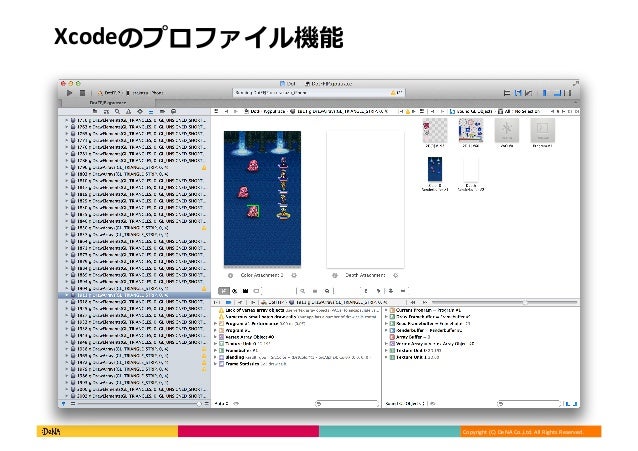Click the Run button in Xcode toolbar
The width and height of the screenshot is (638, 451).
70,93
